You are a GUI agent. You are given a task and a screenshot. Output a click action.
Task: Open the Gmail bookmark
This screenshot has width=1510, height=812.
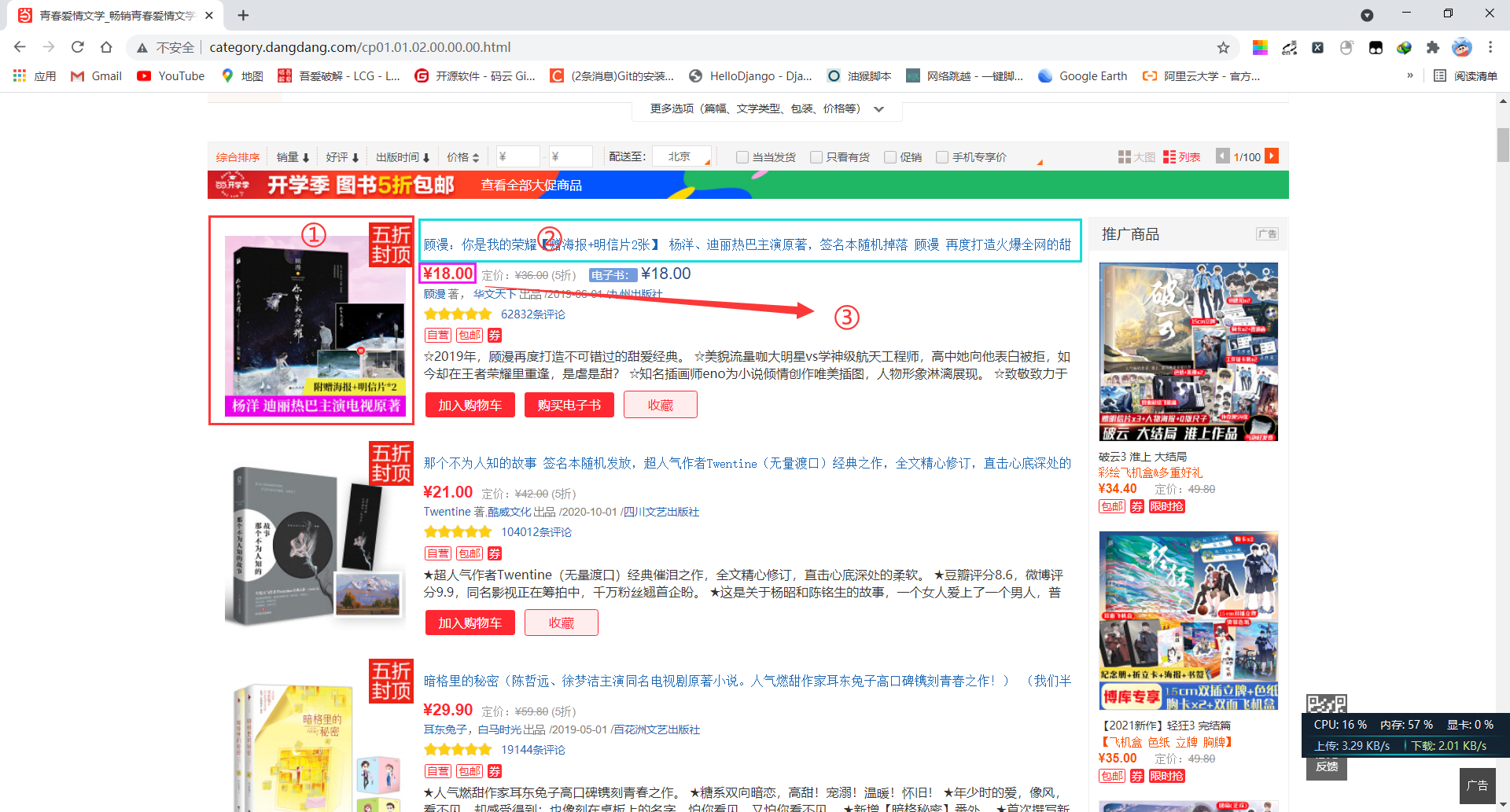tap(96, 76)
